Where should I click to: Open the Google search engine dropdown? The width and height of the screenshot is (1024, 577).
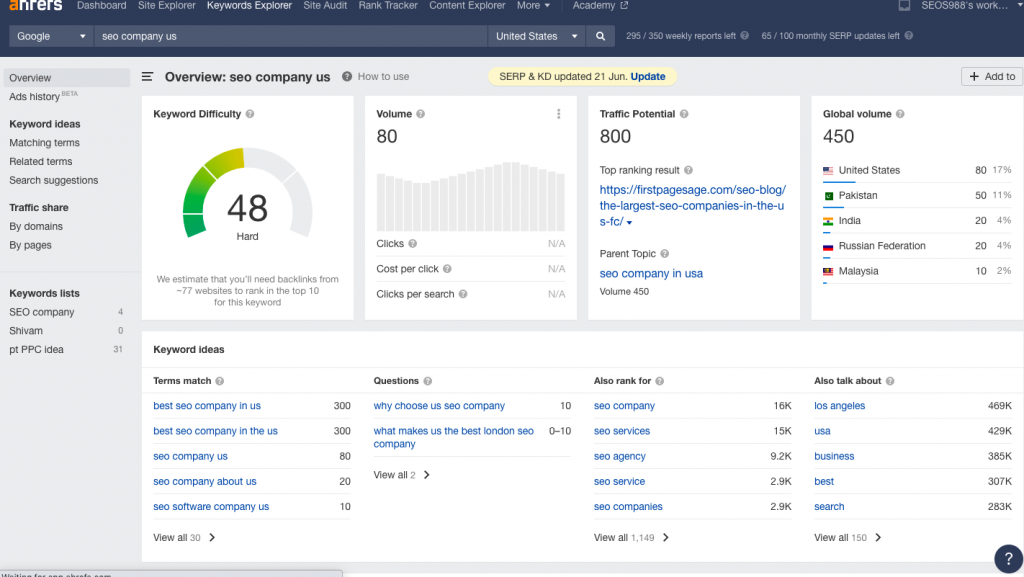point(49,34)
